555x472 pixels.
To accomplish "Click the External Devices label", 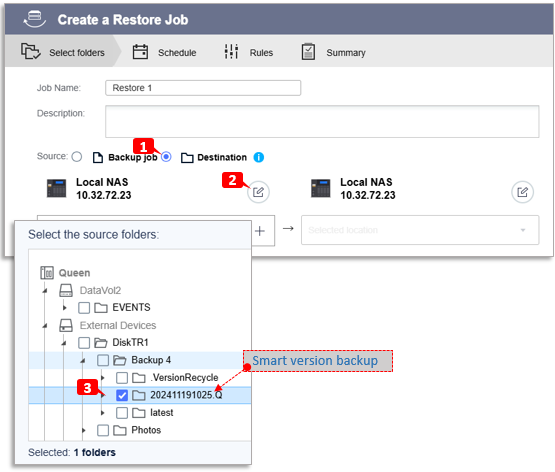I will click(118, 325).
